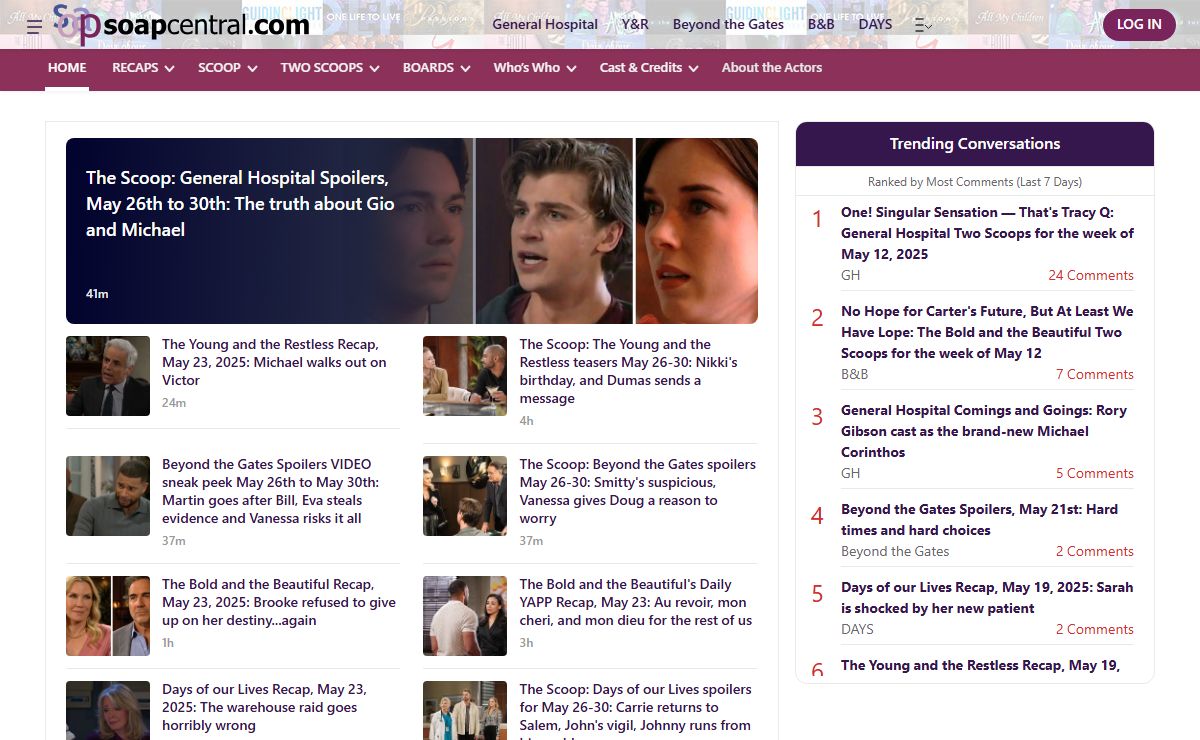Open Days Recap Sarah is shocked article
This screenshot has width=1200, height=740.
(987, 598)
